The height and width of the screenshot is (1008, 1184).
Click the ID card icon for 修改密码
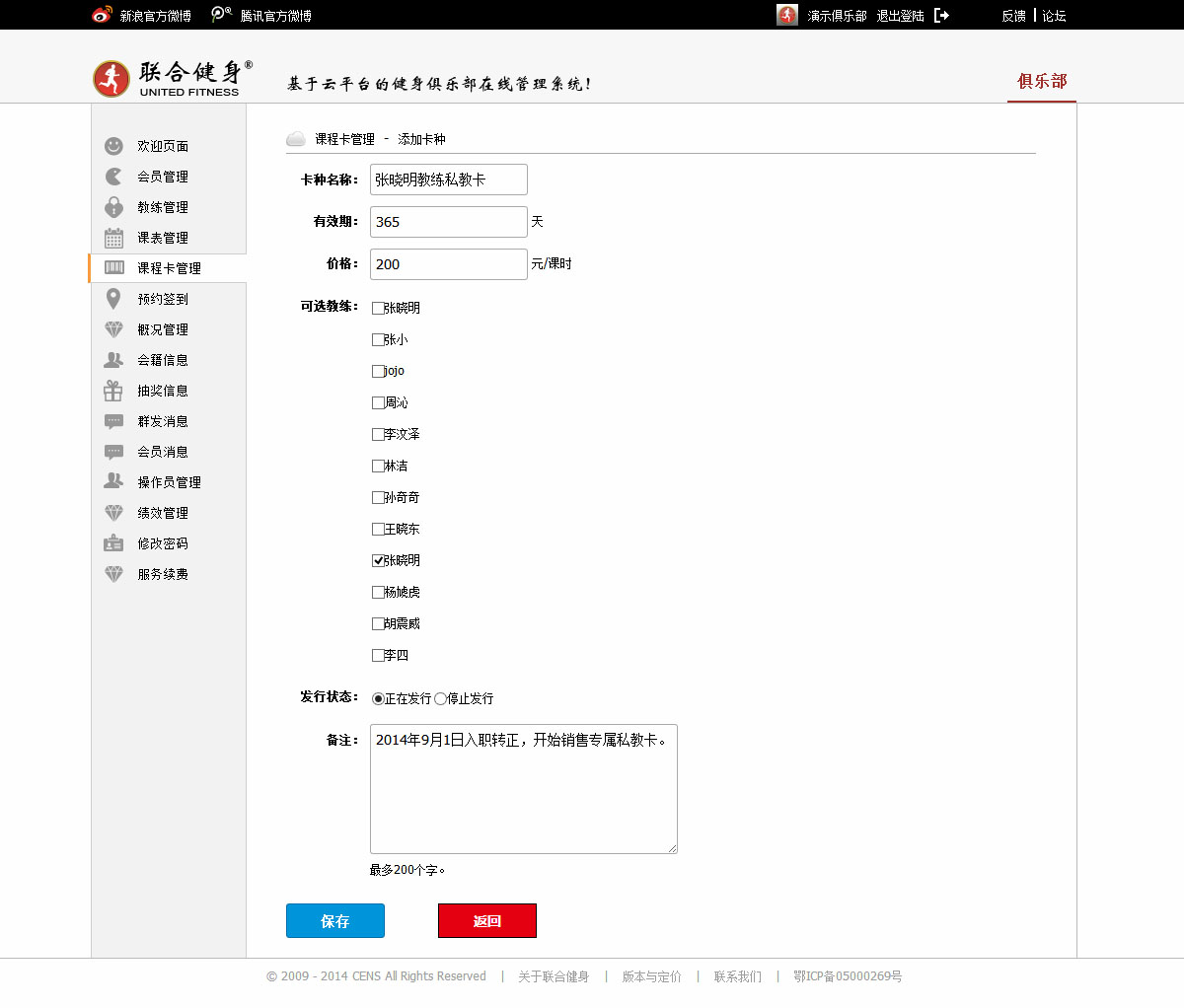[x=113, y=543]
